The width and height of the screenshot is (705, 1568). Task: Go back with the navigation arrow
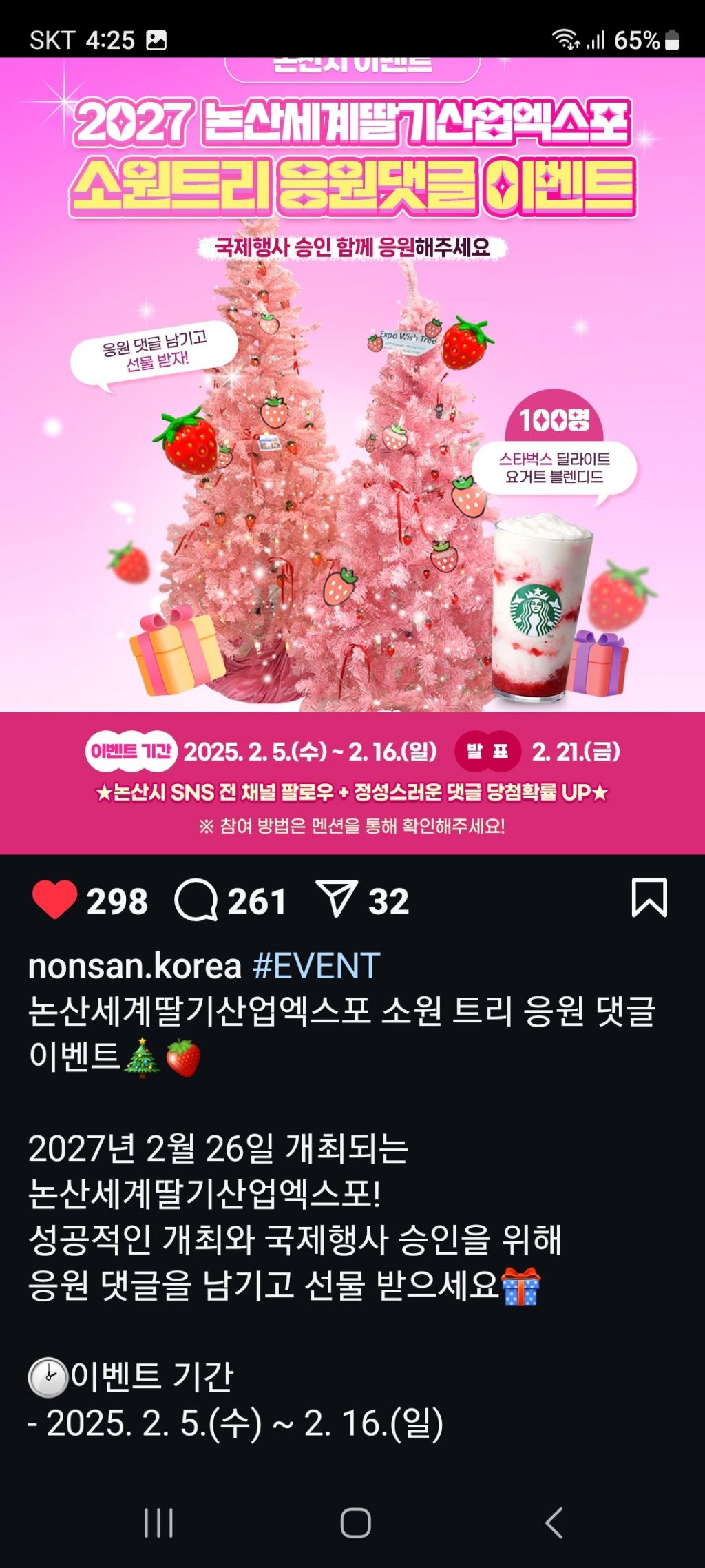click(x=554, y=1523)
